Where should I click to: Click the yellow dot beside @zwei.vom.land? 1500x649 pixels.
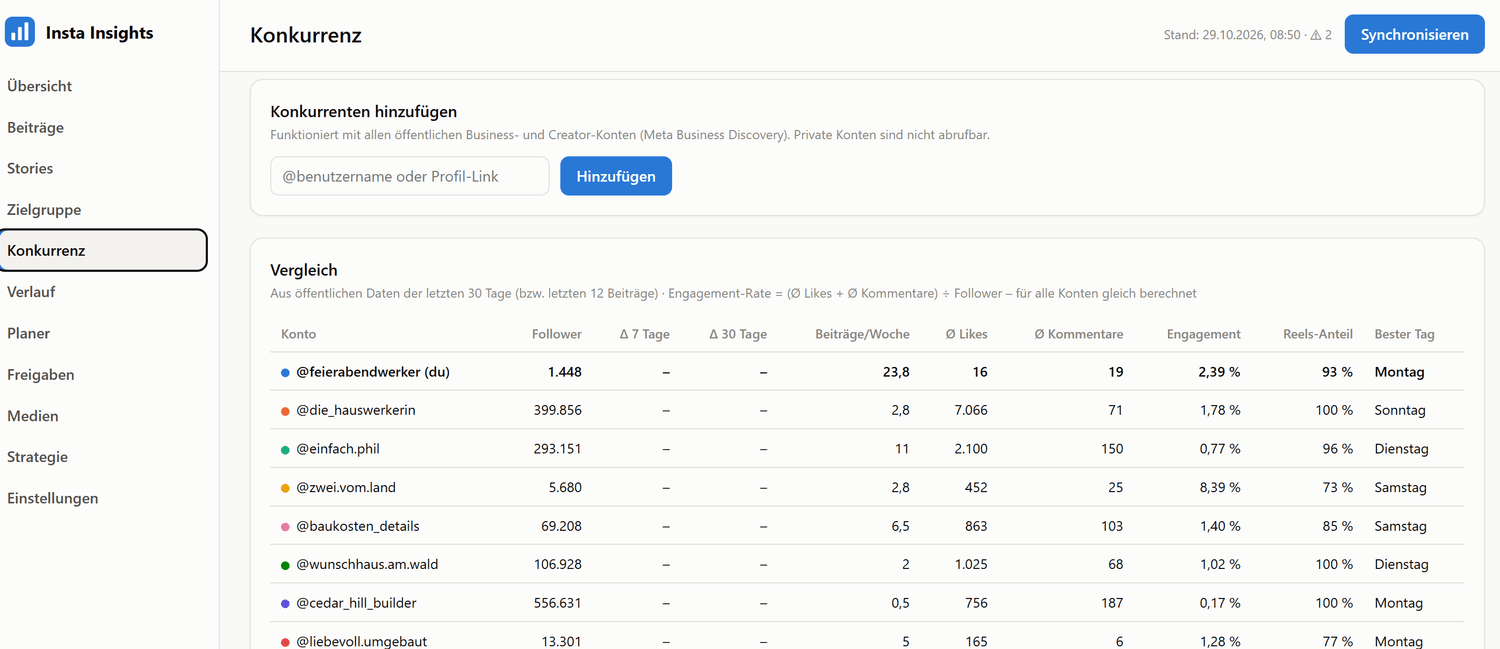click(285, 488)
